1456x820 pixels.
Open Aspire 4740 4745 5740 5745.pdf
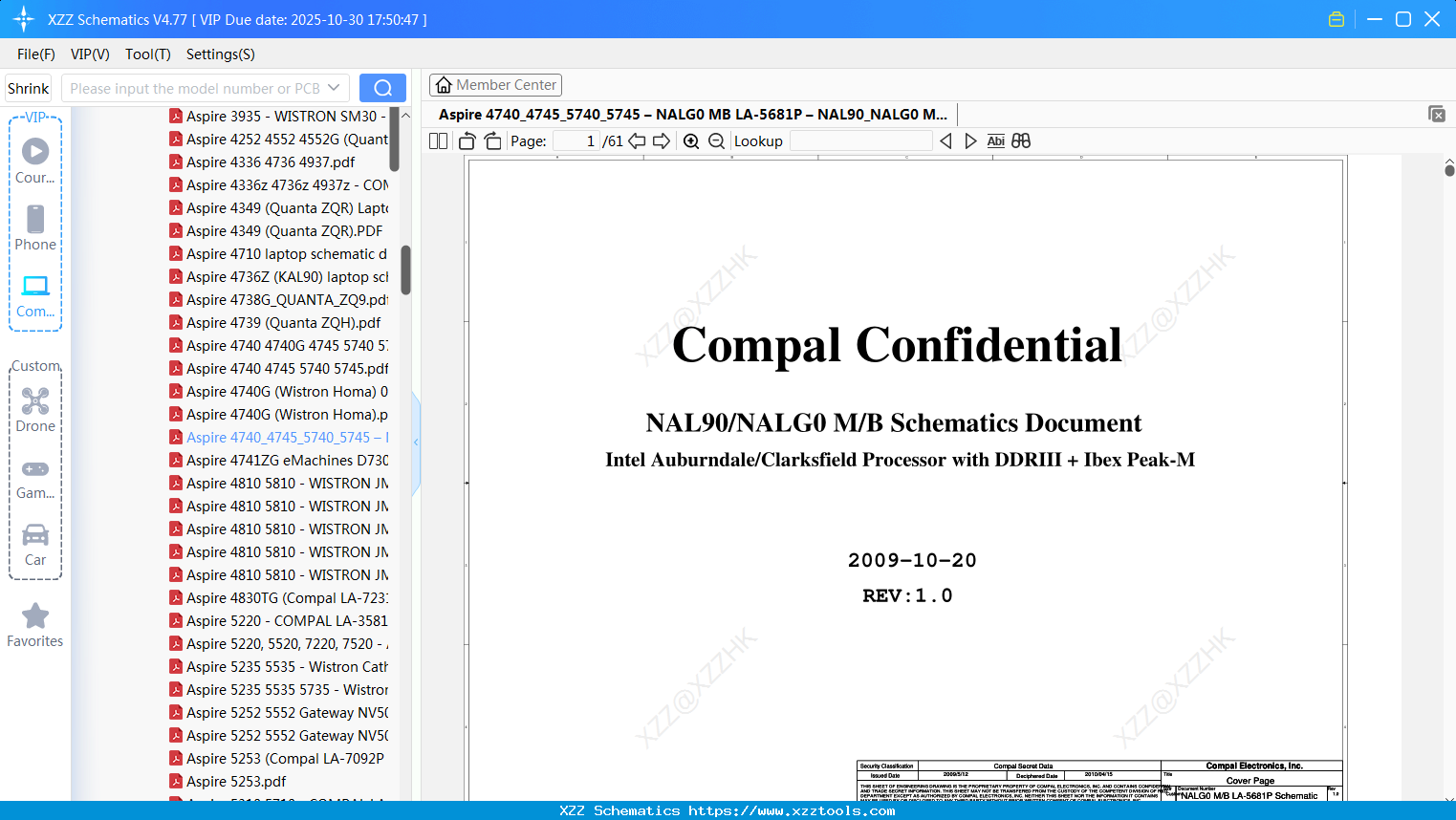tap(278, 369)
